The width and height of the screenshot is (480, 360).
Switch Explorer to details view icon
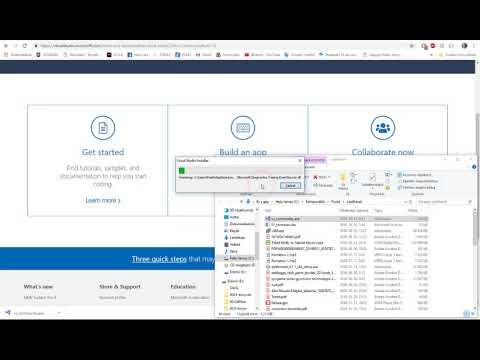(x=467, y=314)
